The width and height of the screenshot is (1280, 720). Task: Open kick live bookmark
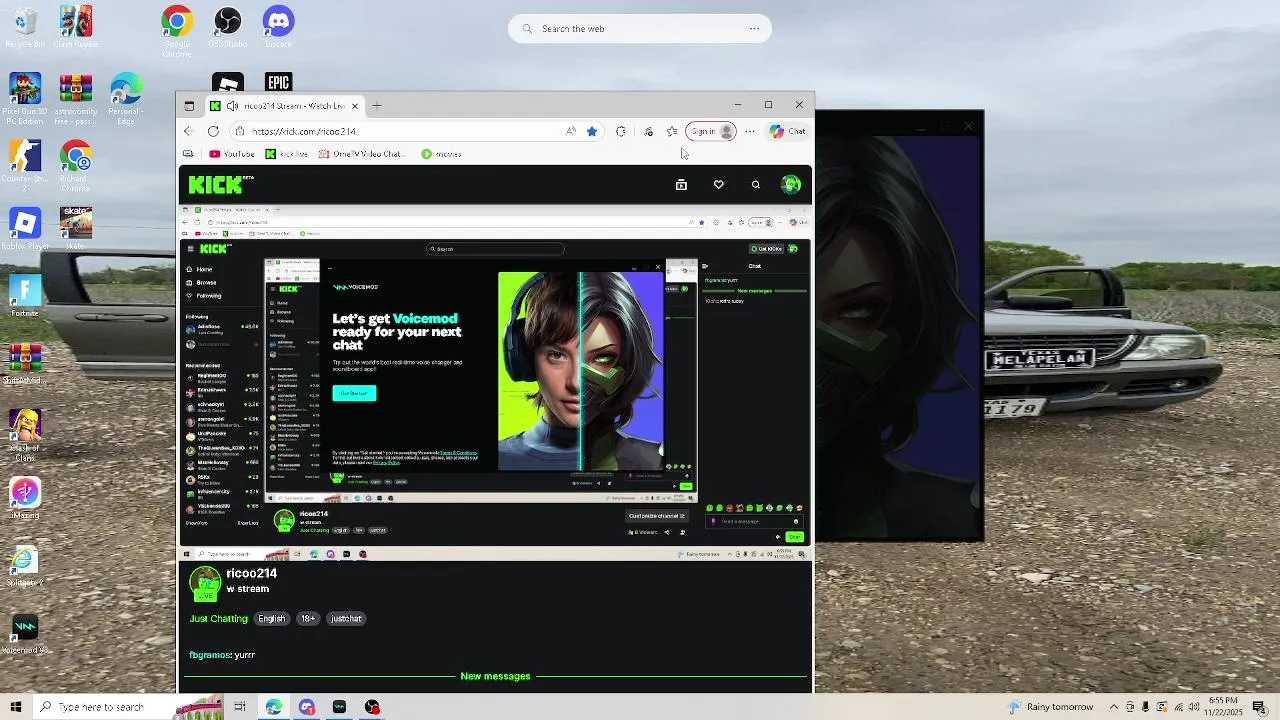click(287, 154)
